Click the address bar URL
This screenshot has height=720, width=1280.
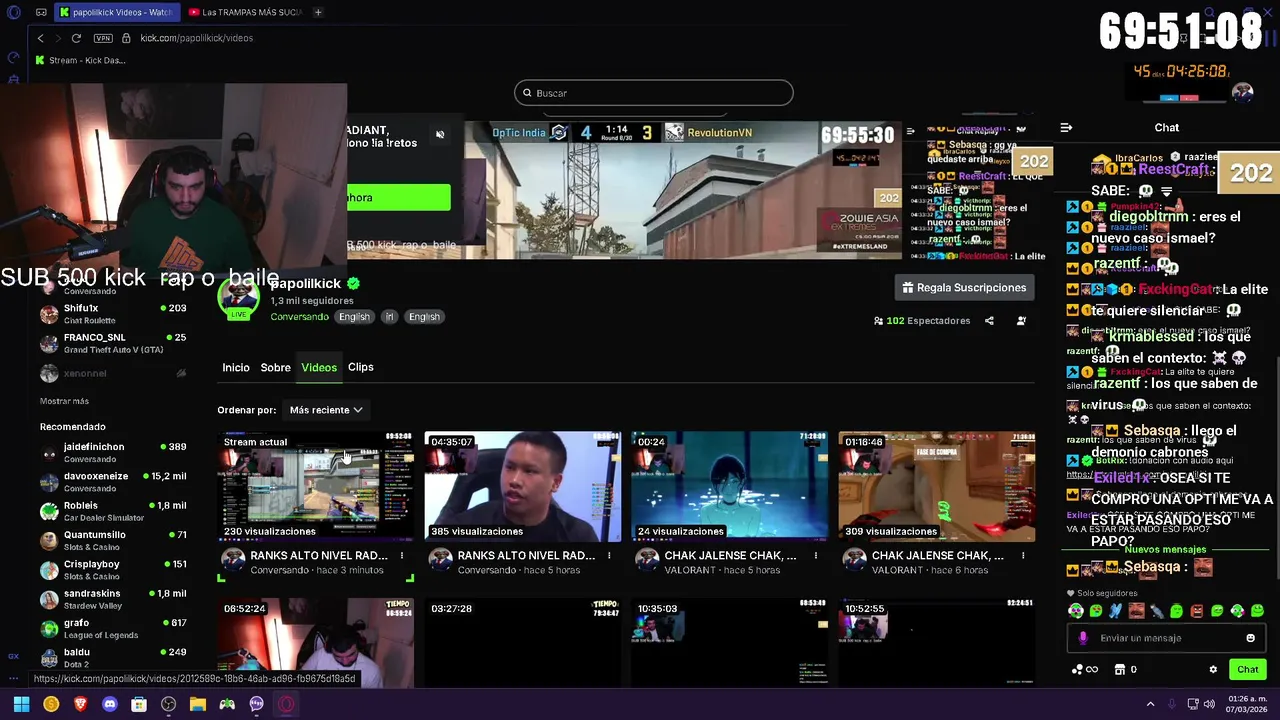pyautogui.click(x=196, y=38)
